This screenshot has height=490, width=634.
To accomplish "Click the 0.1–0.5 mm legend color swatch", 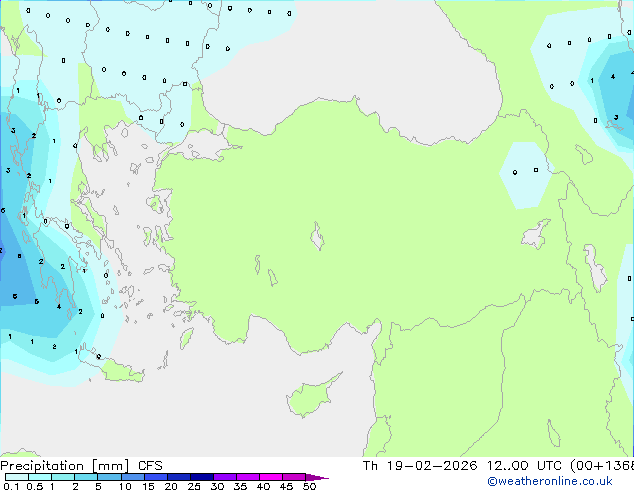I will tap(17, 477).
